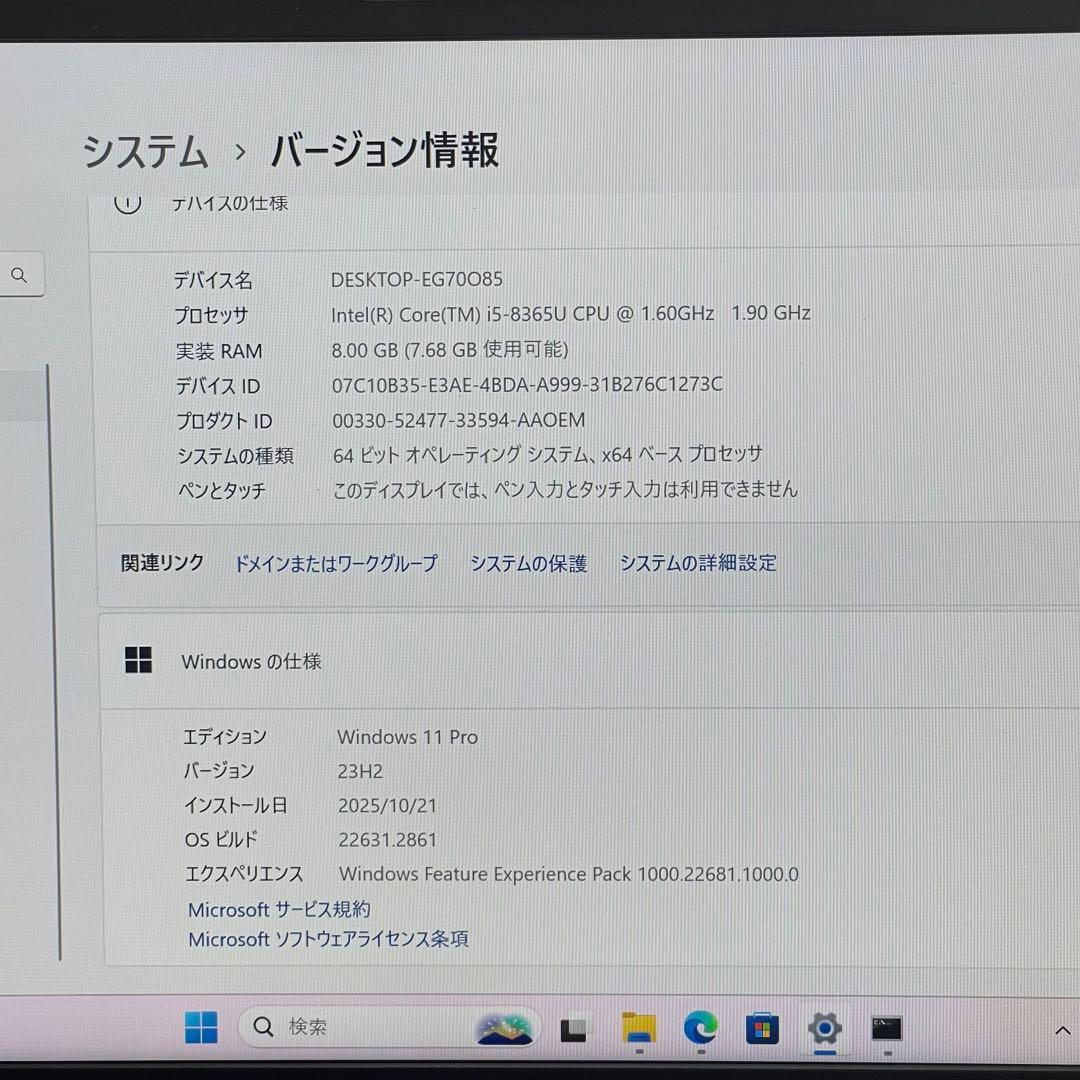Open Microsoft Edge from the taskbar
Image resolution: width=1080 pixels, height=1080 pixels.
tap(700, 1028)
